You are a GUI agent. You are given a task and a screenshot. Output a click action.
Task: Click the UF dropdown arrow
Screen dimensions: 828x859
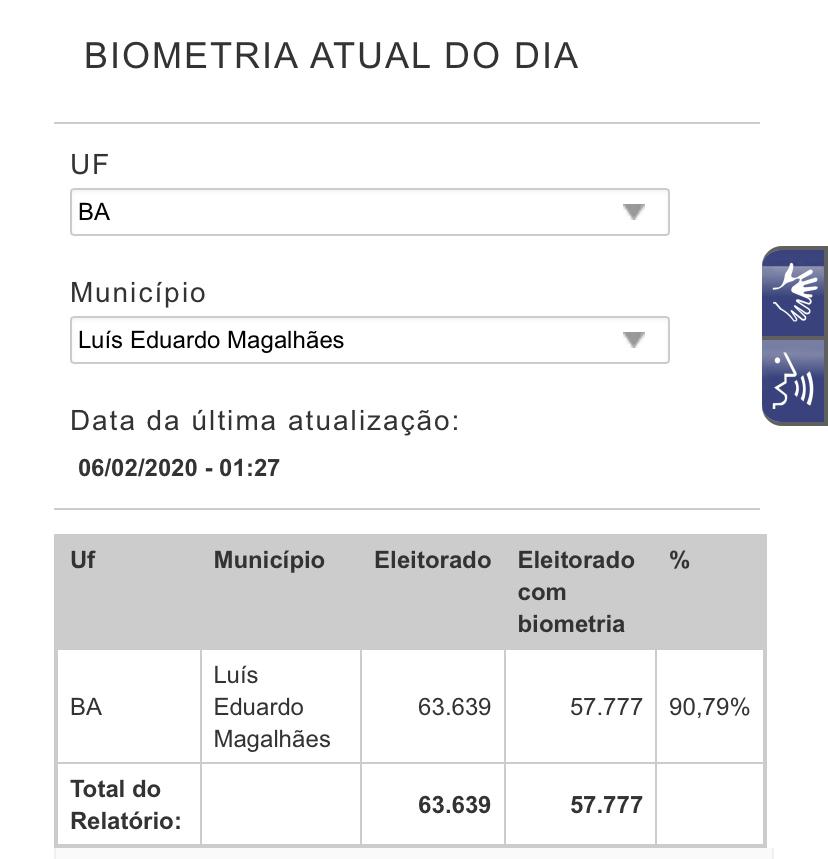(x=633, y=212)
